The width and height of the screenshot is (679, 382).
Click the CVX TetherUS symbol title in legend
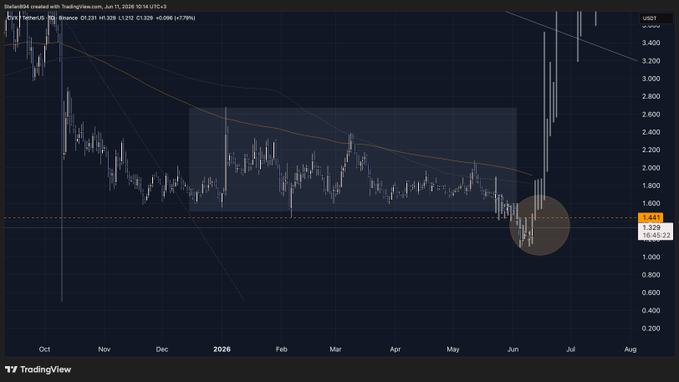tap(26, 18)
